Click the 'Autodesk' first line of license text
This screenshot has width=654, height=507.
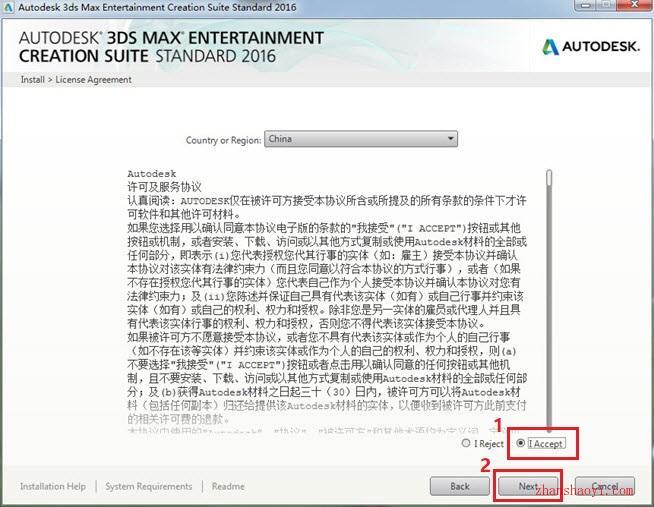(x=152, y=173)
